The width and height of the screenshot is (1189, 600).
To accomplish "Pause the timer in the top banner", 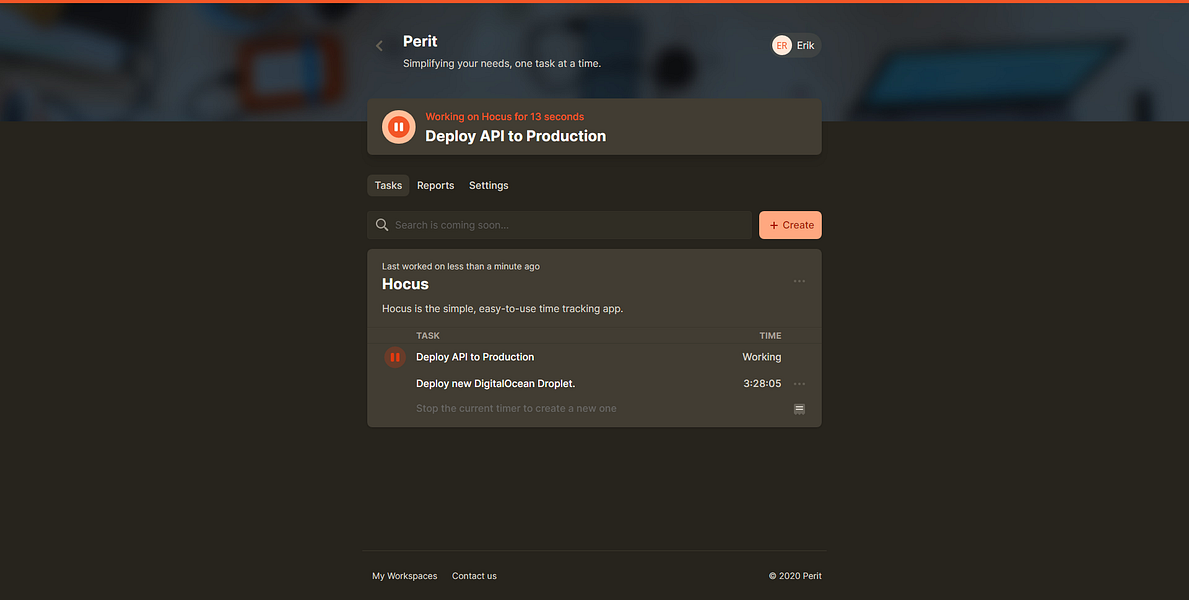I will [x=398, y=127].
